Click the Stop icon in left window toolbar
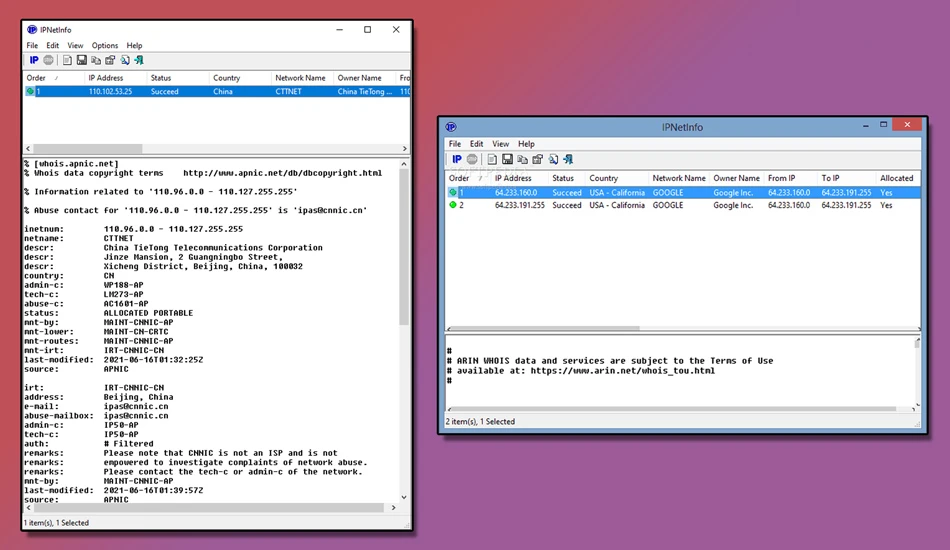The image size is (950, 550). point(48,60)
